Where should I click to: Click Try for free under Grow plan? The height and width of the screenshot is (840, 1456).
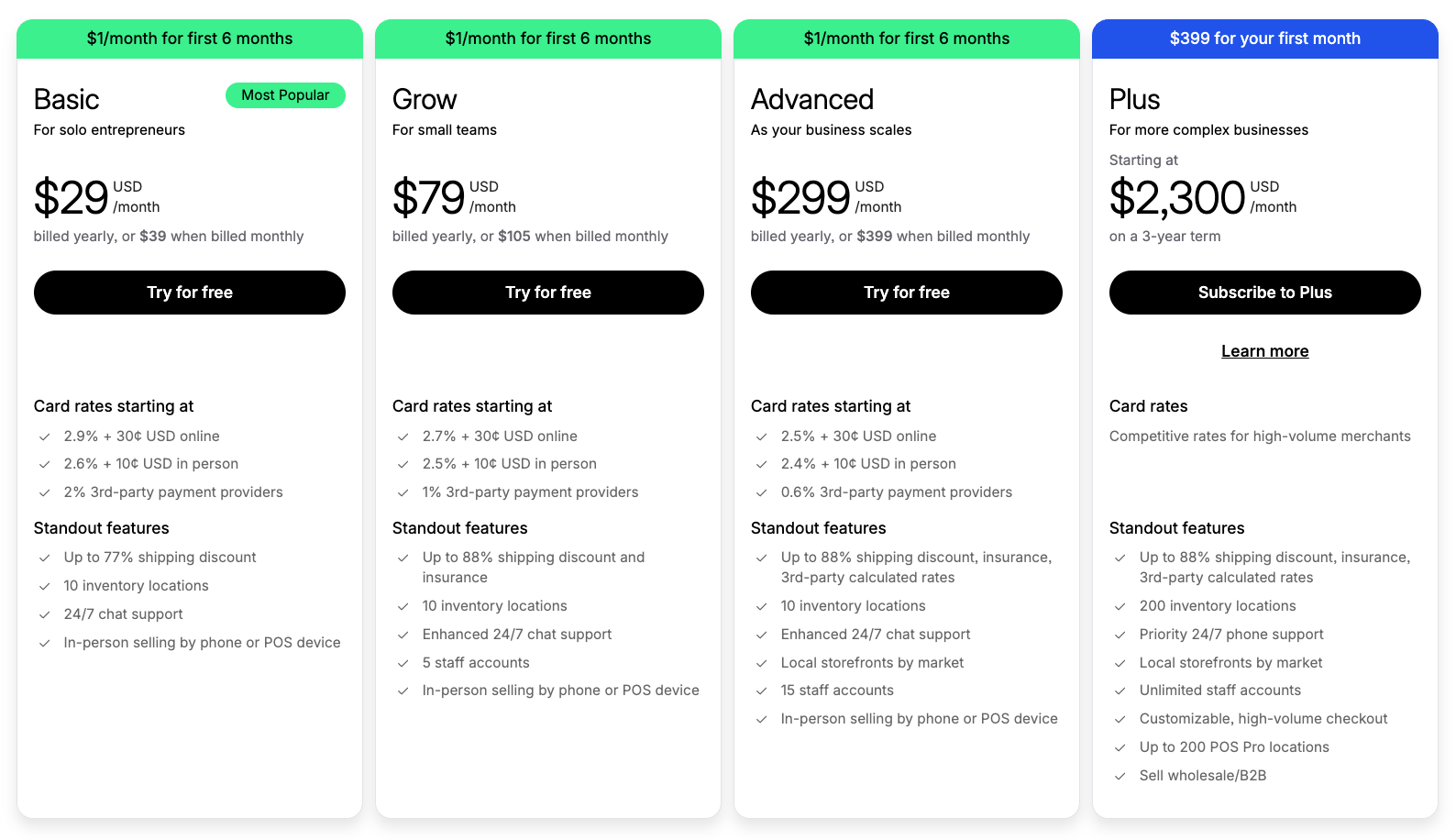(x=548, y=293)
